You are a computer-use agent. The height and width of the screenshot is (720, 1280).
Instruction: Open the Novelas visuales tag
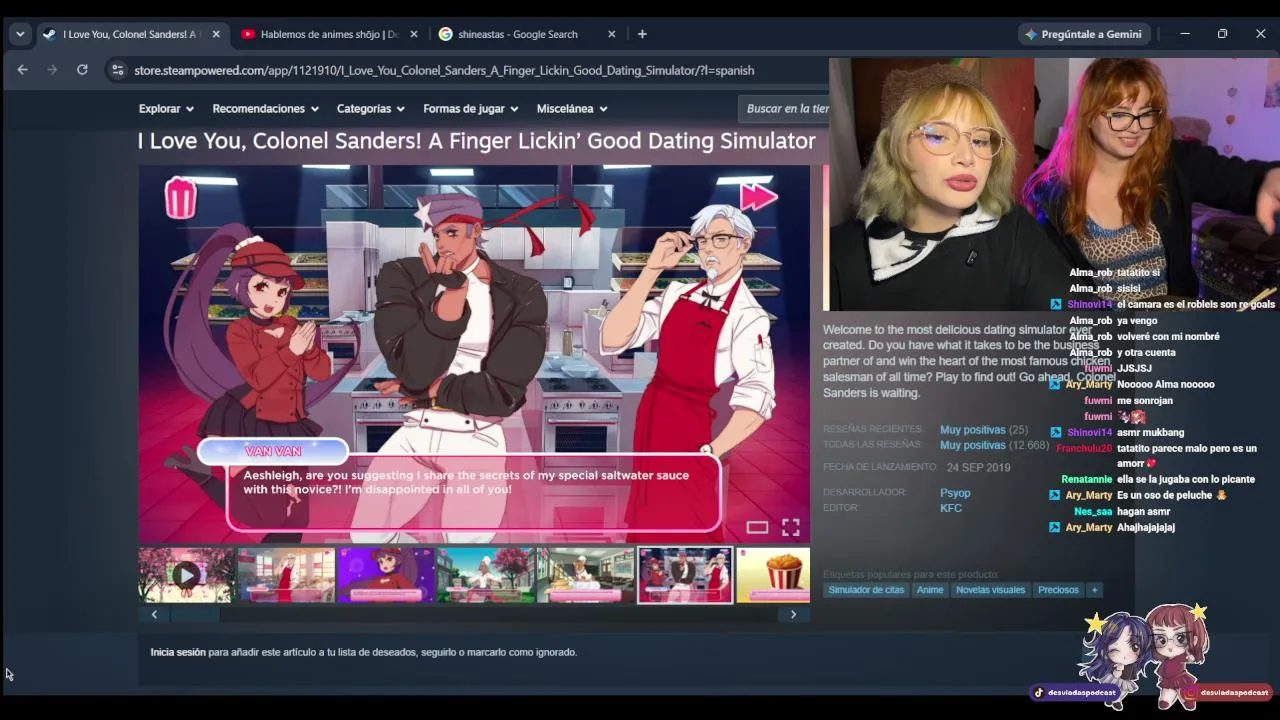[990, 590]
